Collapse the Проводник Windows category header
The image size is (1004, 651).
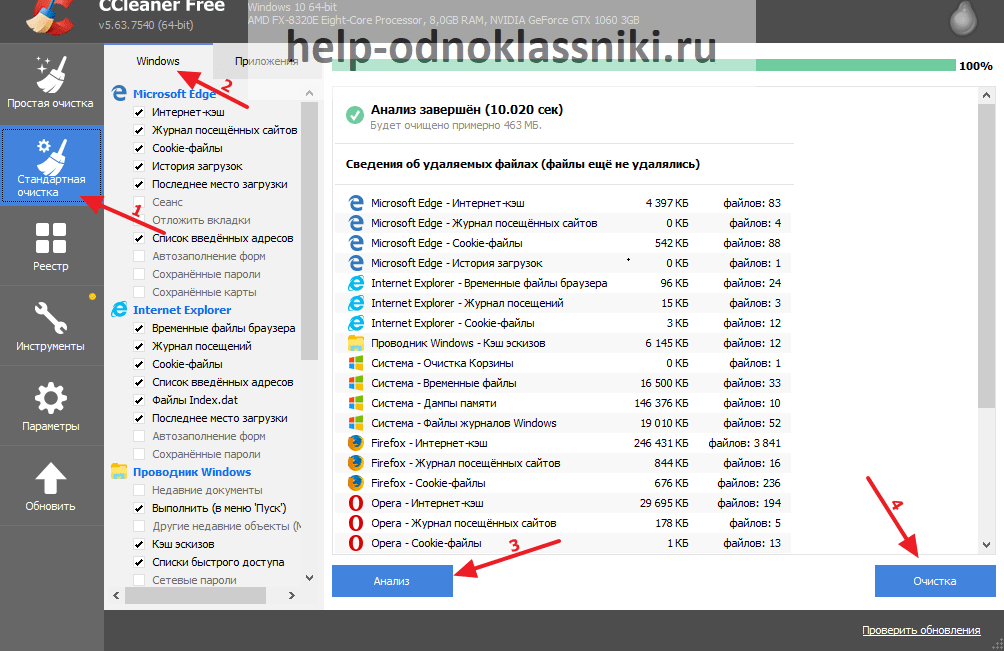tap(191, 472)
